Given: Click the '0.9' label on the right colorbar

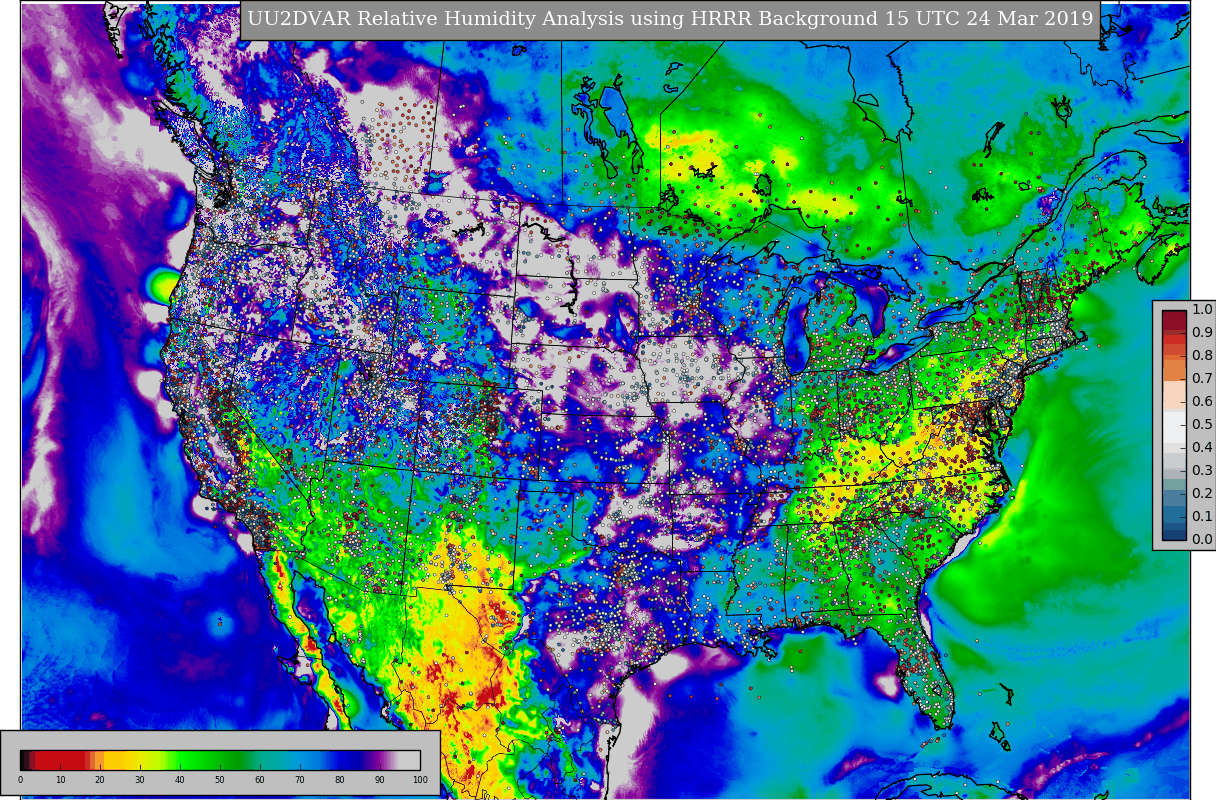Looking at the screenshot, I should (1202, 333).
